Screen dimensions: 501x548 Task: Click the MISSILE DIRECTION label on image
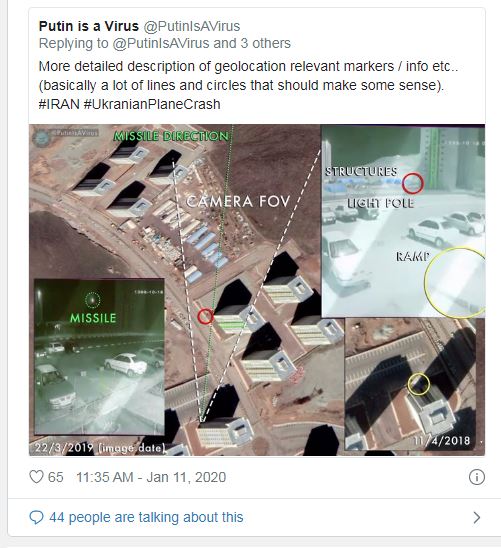click(x=171, y=136)
